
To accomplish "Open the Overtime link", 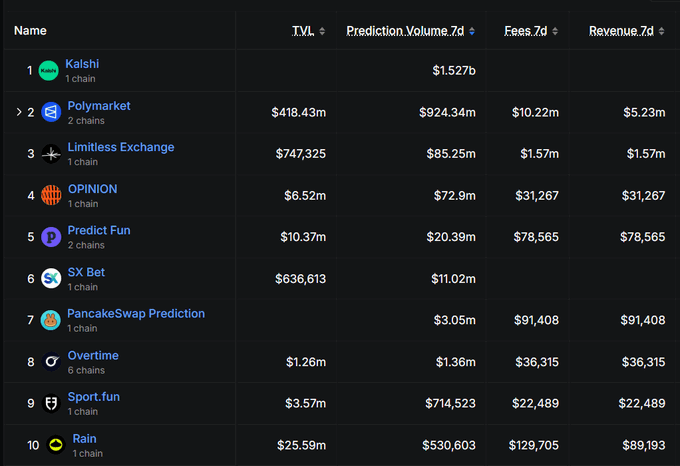I will tap(93, 355).
